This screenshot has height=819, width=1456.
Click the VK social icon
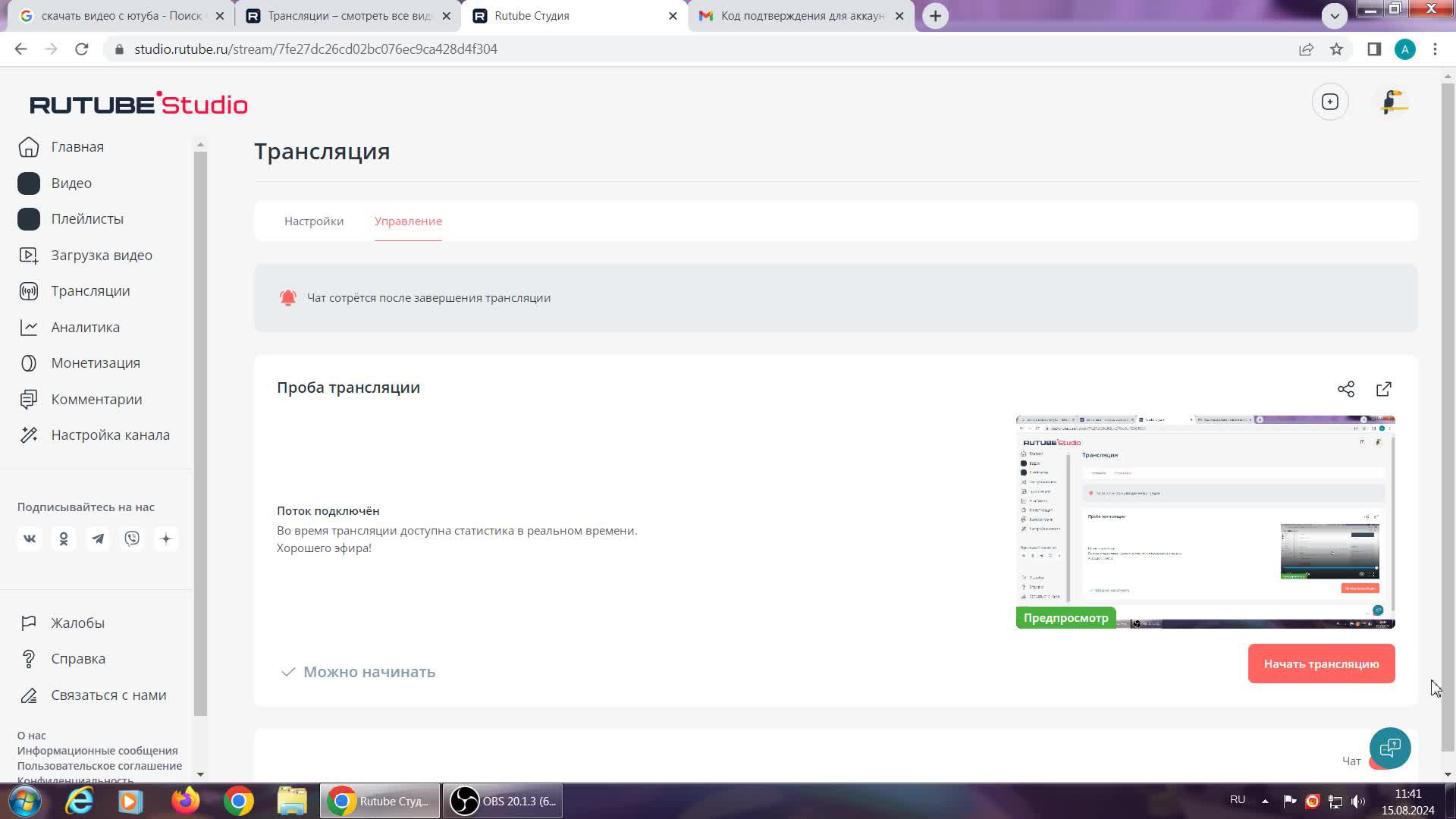30,539
